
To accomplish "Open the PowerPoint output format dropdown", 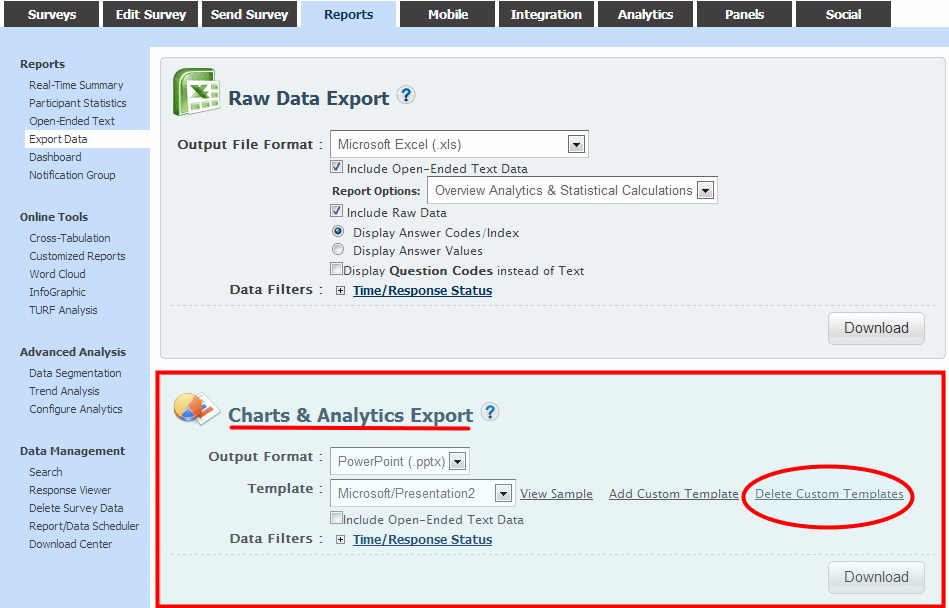I will click(457, 462).
